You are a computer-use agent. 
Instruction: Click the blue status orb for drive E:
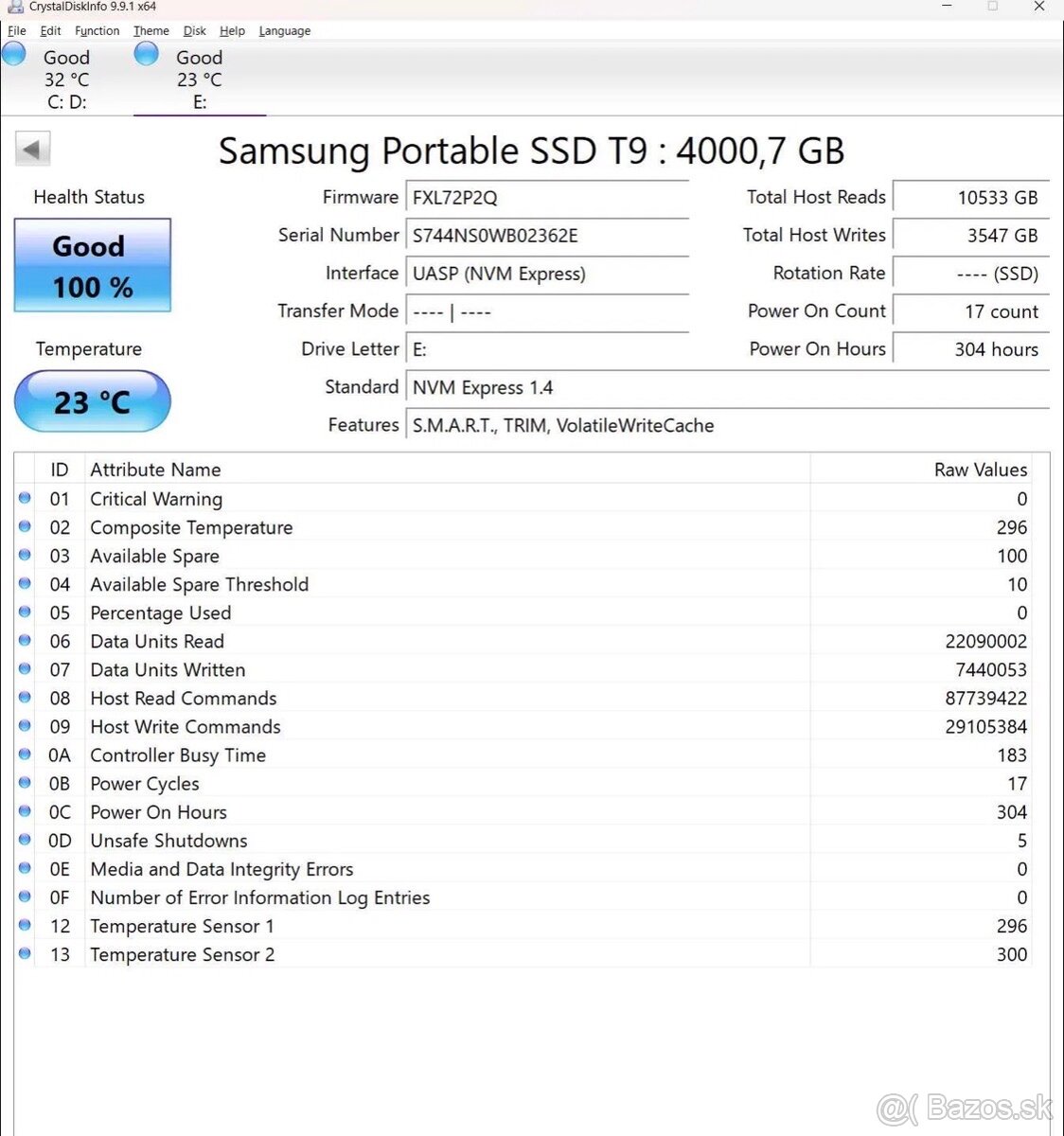(147, 54)
